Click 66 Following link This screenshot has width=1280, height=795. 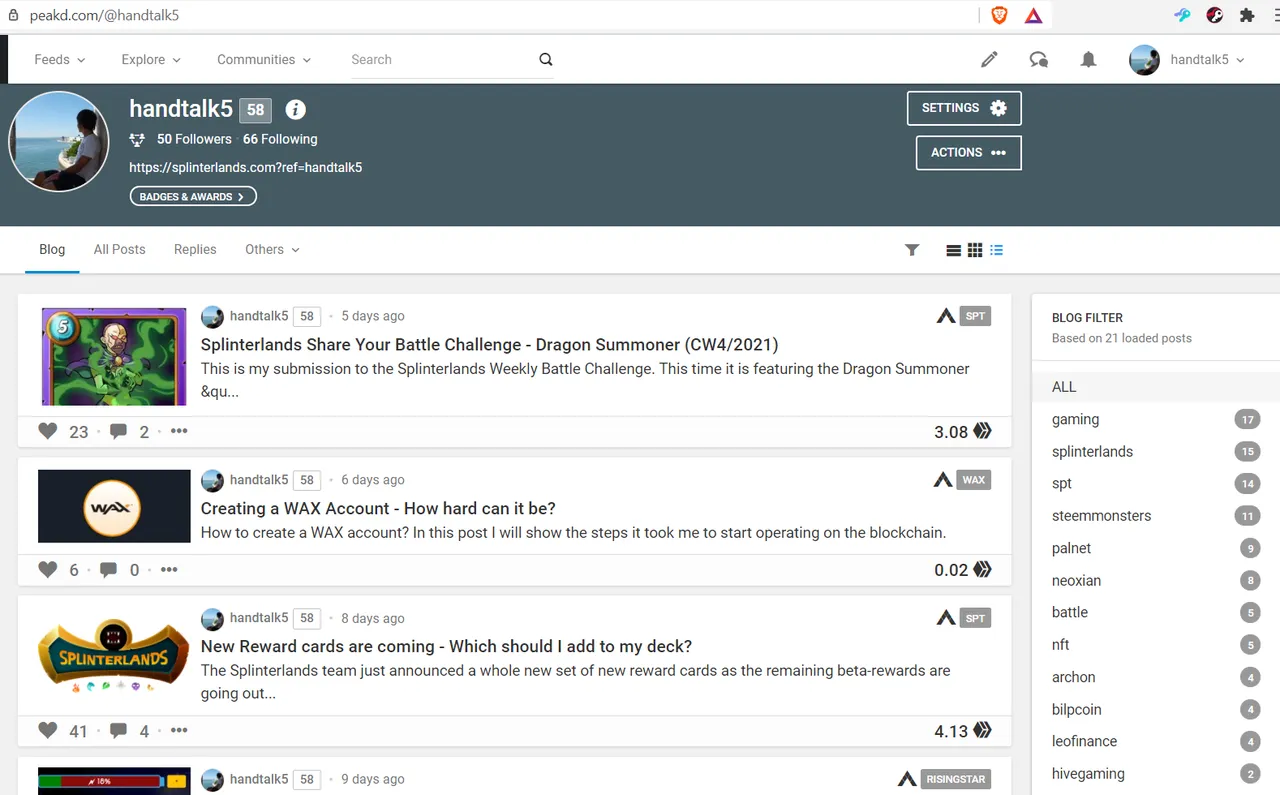(x=280, y=140)
